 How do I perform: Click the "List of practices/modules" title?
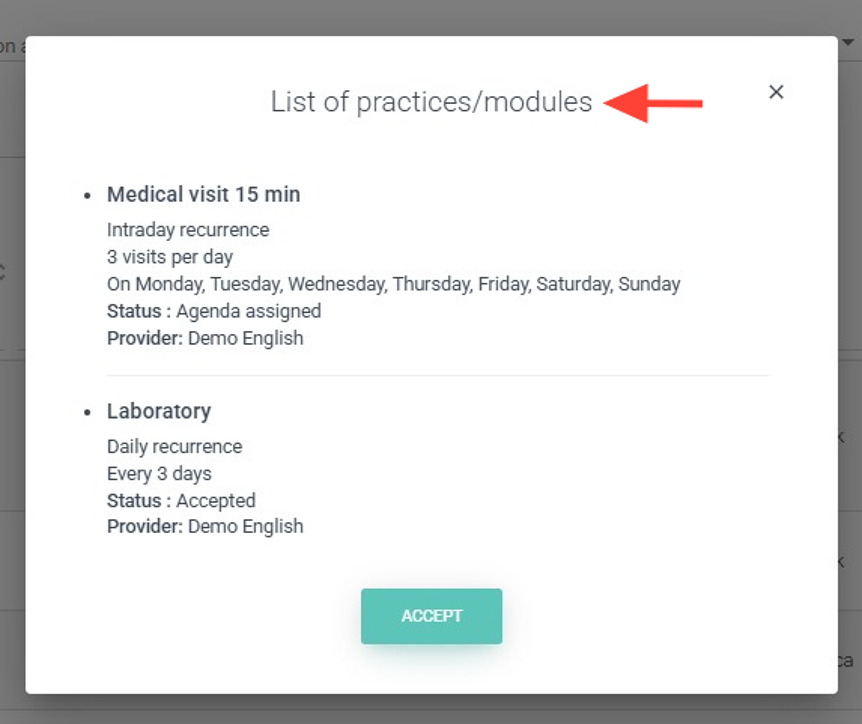pyautogui.click(x=431, y=102)
